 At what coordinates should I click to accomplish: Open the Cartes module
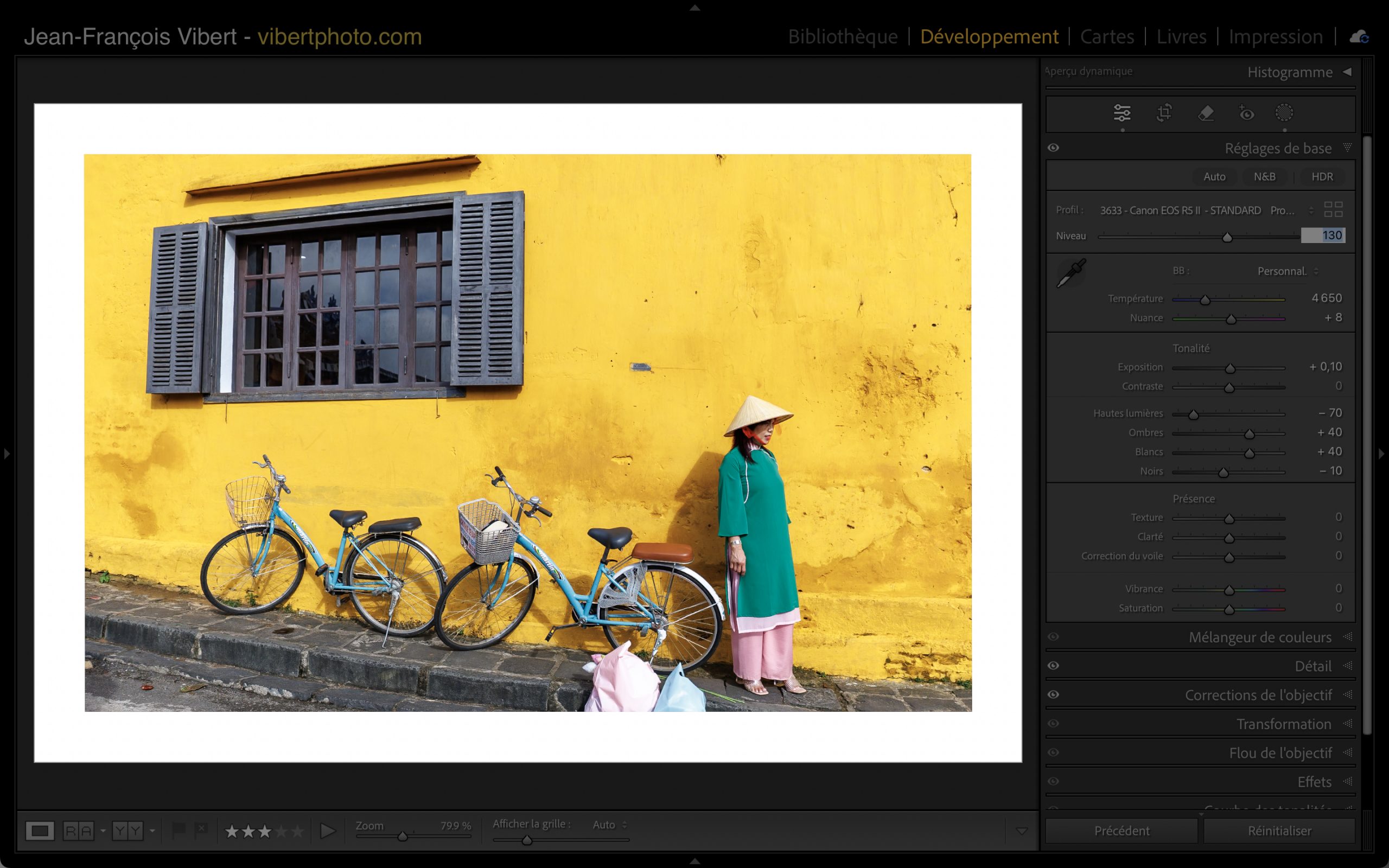pos(1107,37)
